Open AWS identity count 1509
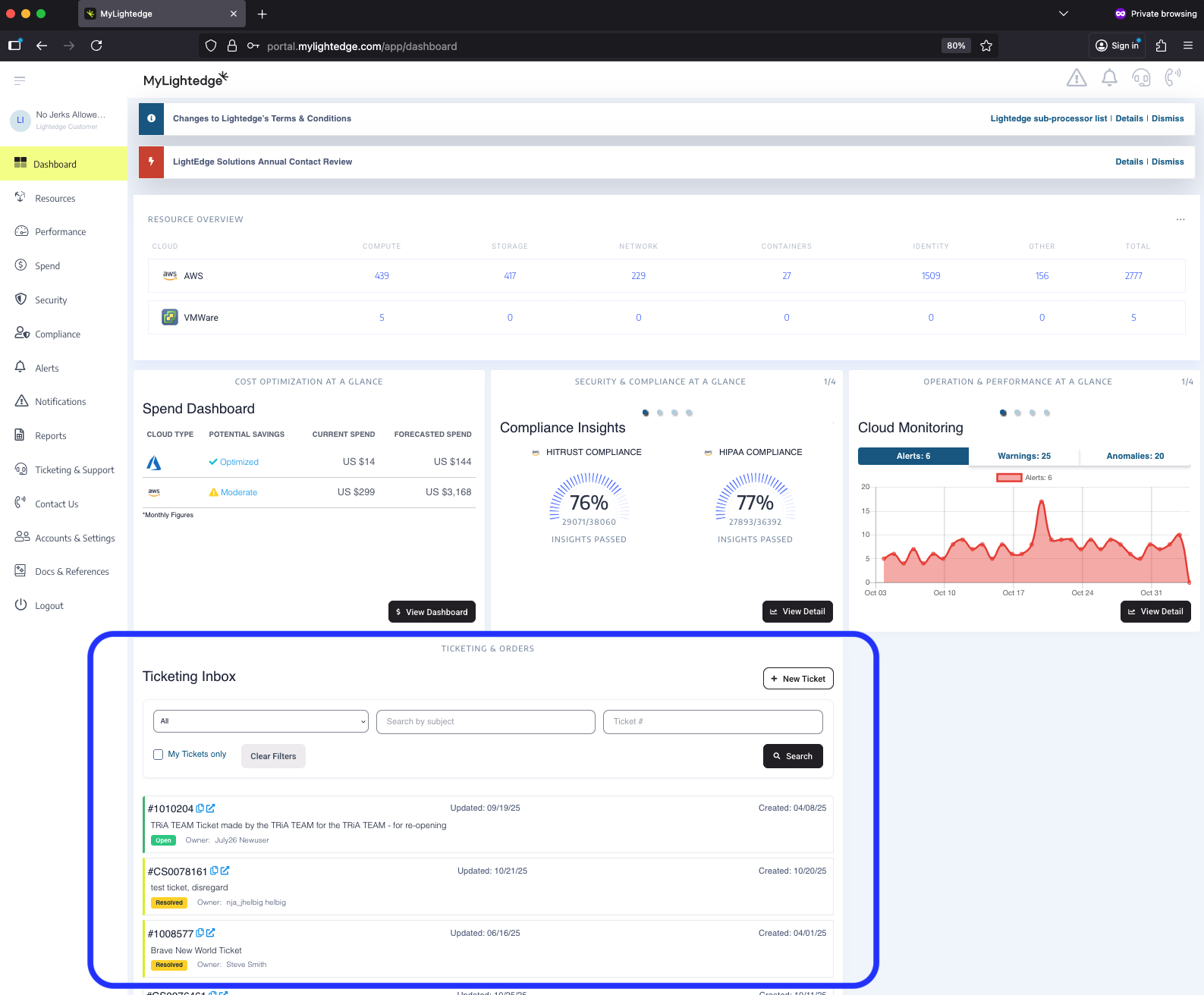 (x=931, y=276)
